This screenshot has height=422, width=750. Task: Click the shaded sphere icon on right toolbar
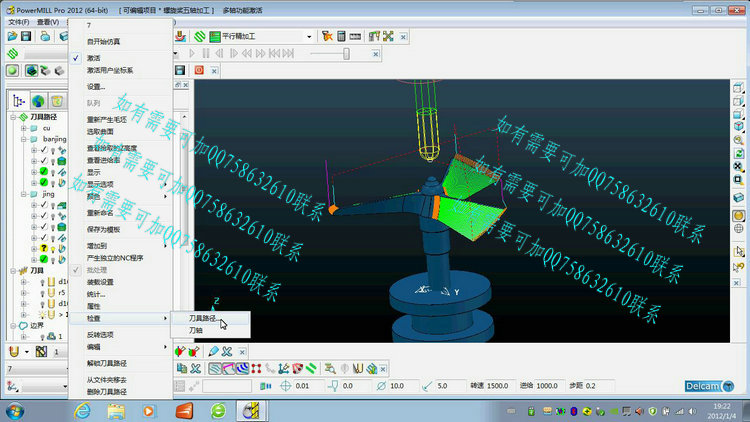click(x=739, y=216)
